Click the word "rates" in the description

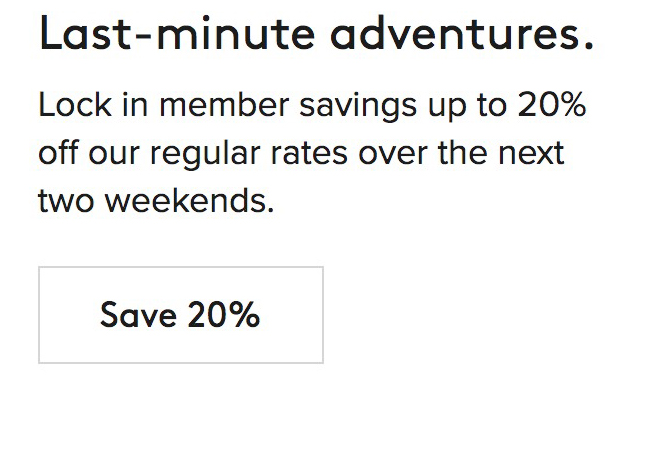(x=324, y=153)
